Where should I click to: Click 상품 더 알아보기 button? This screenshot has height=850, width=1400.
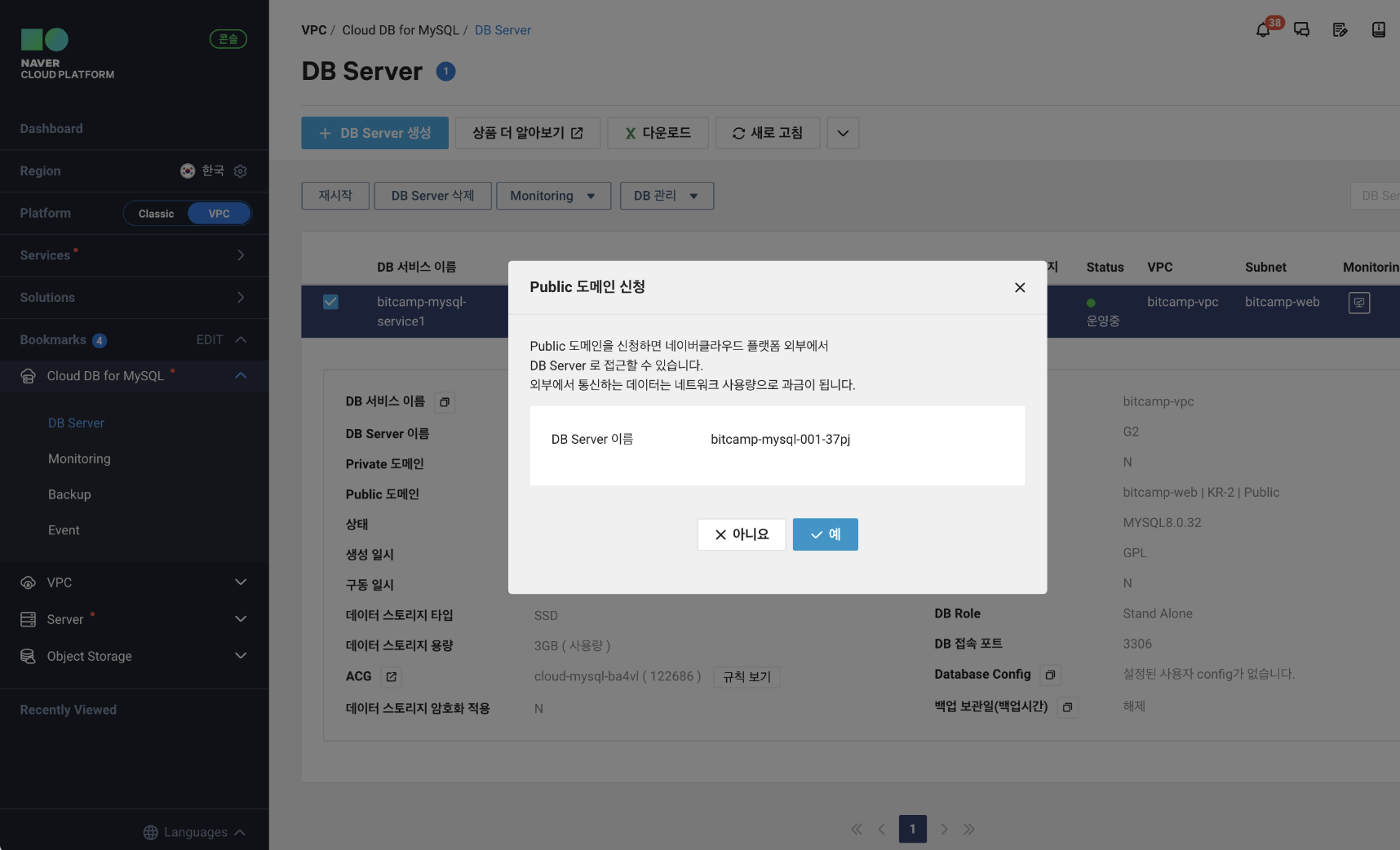[527, 133]
